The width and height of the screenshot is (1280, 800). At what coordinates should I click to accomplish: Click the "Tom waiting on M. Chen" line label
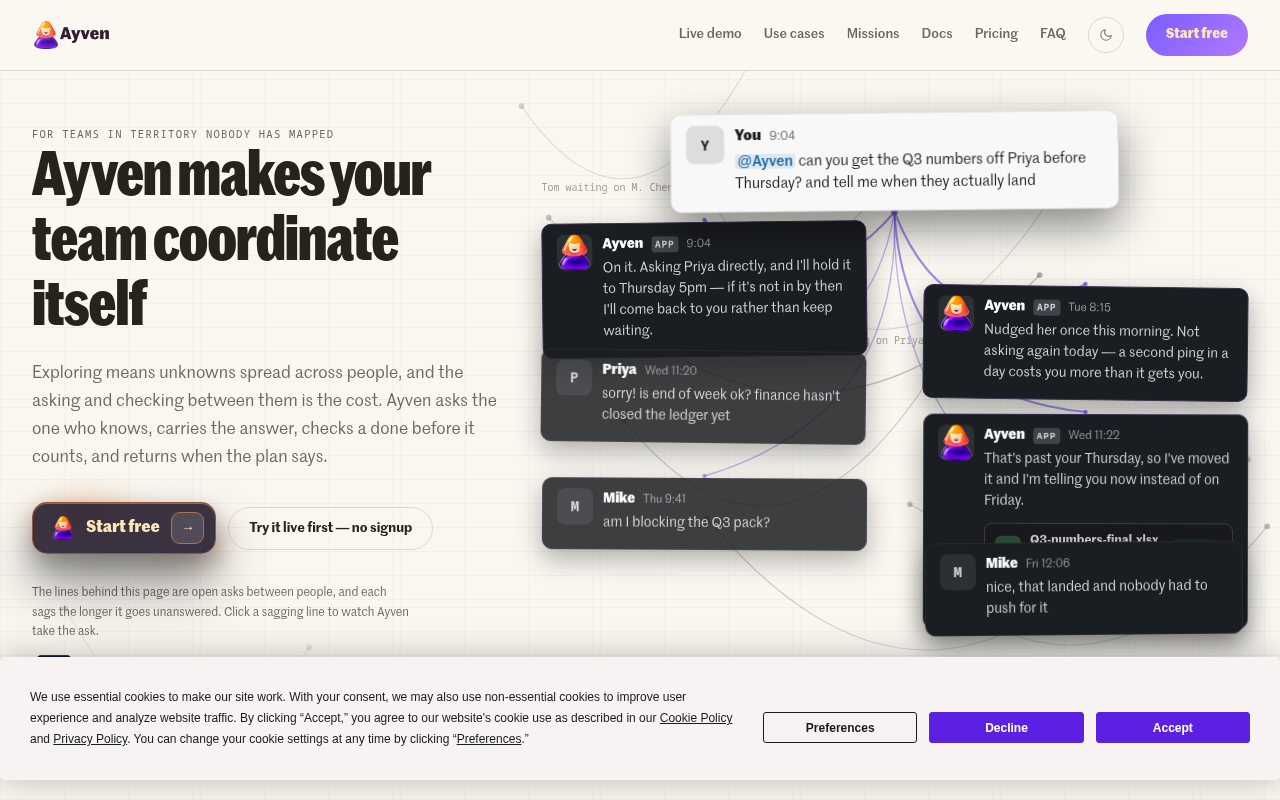click(606, 187)
